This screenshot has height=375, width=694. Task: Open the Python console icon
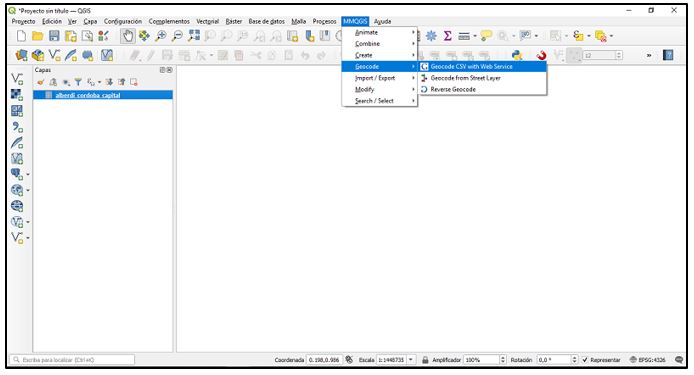point(517,55)
